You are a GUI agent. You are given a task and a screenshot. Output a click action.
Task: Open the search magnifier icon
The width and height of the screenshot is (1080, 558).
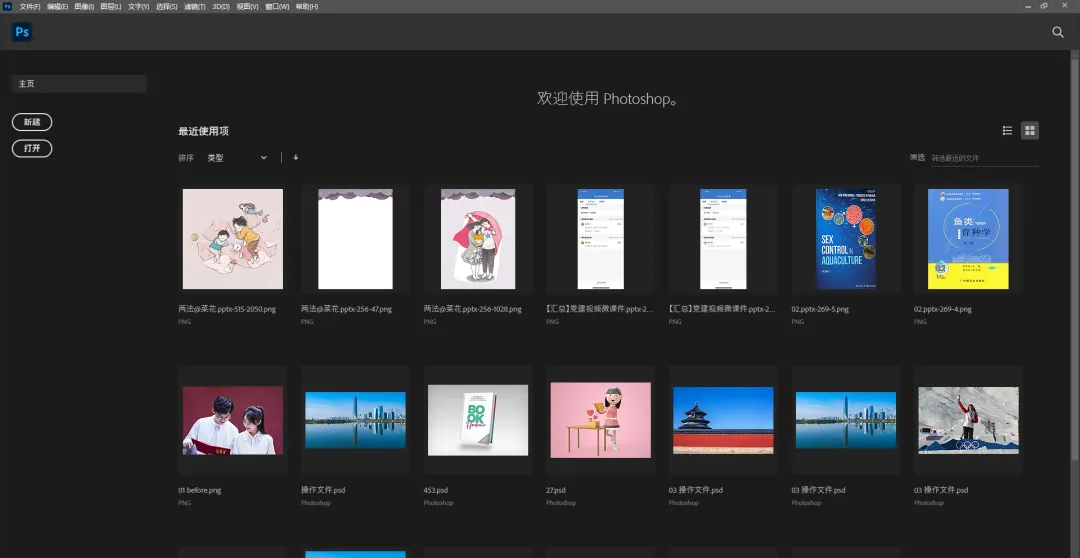1058,32
